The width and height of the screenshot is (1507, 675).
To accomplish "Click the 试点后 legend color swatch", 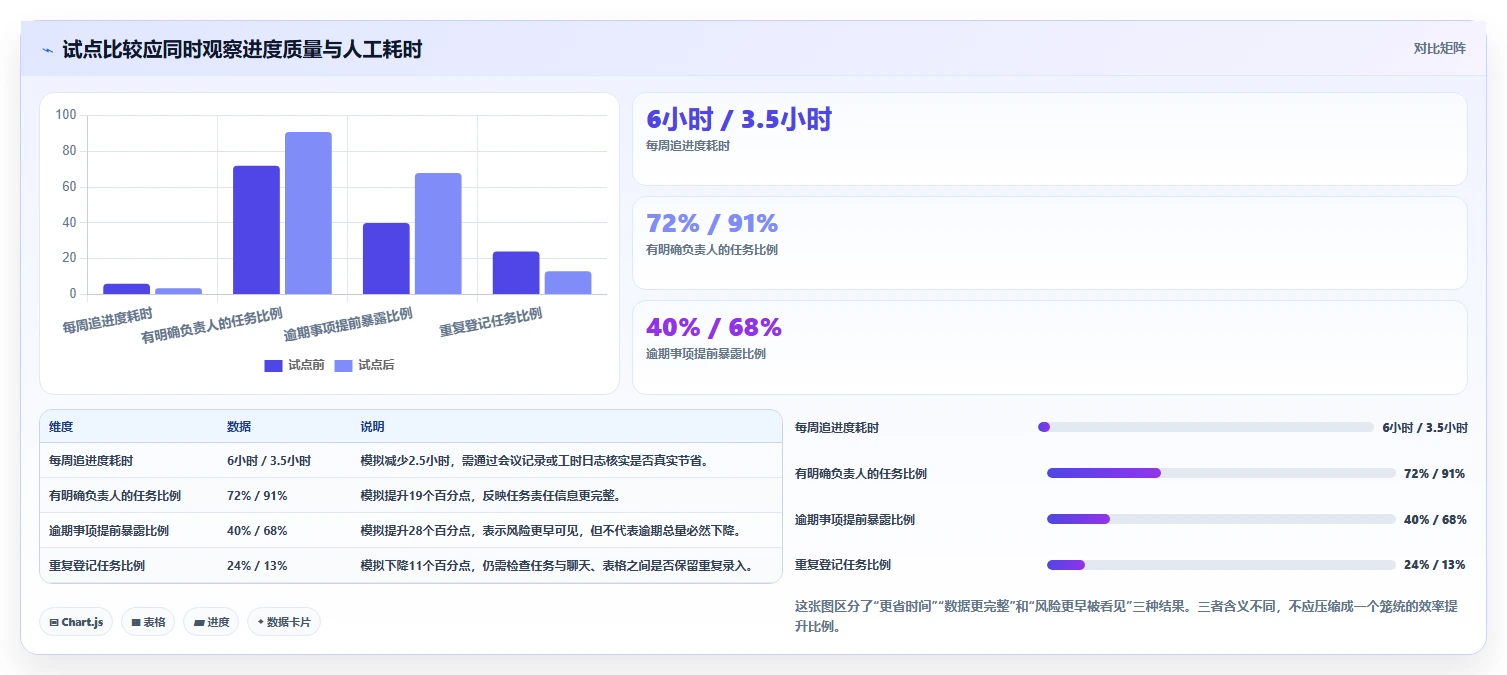I will point(344,366).
